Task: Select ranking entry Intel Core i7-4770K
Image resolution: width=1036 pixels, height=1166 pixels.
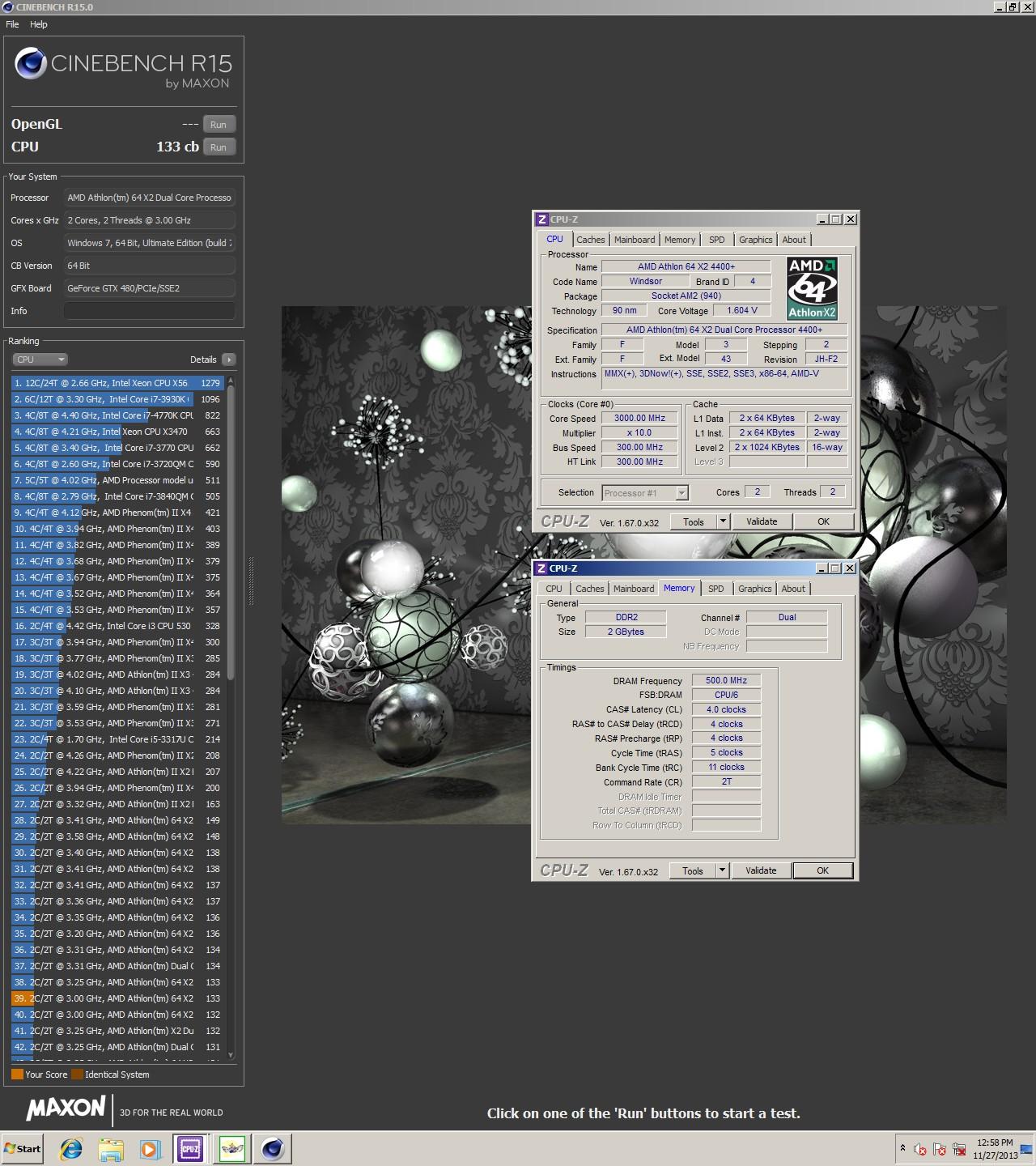Action: click(117, 415)
